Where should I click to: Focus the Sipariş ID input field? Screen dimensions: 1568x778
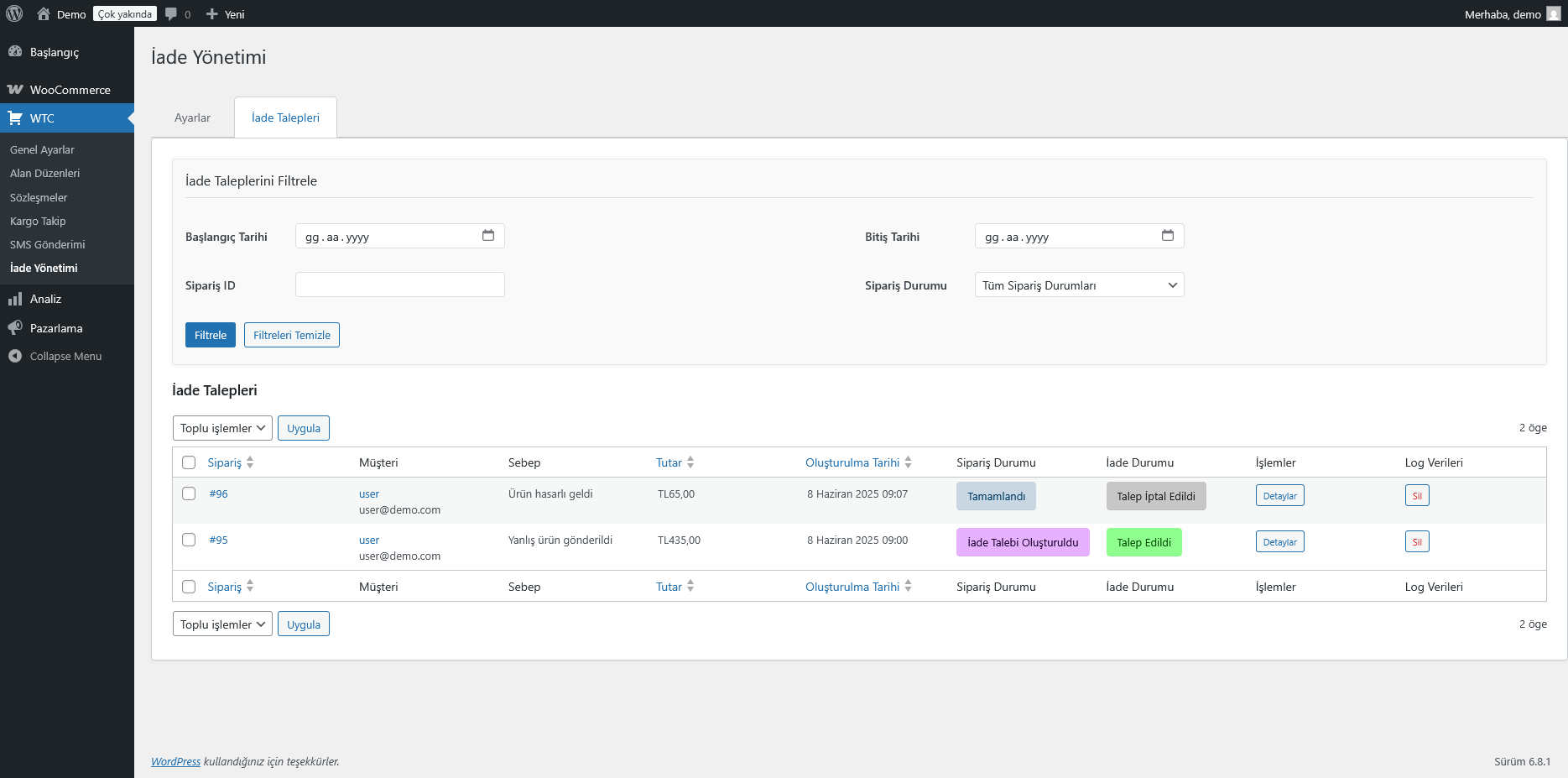(x=399, y=285)
